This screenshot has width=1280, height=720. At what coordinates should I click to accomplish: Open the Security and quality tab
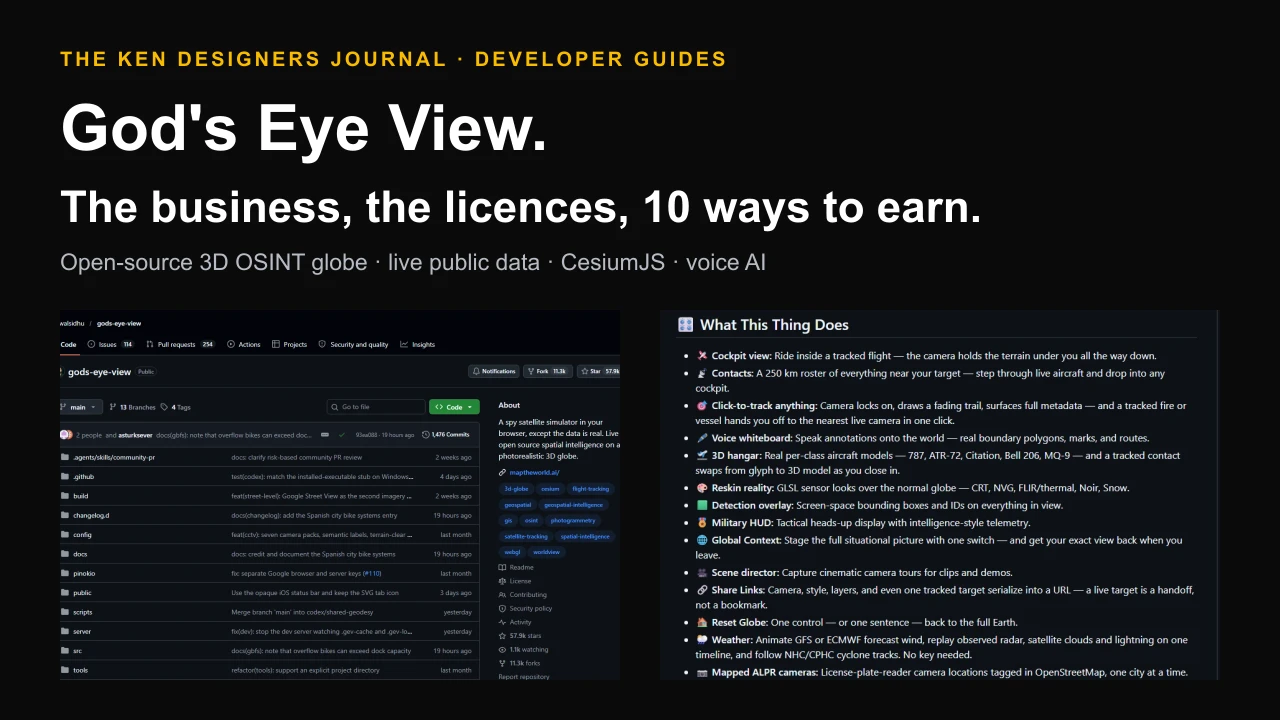click(353, 344)
